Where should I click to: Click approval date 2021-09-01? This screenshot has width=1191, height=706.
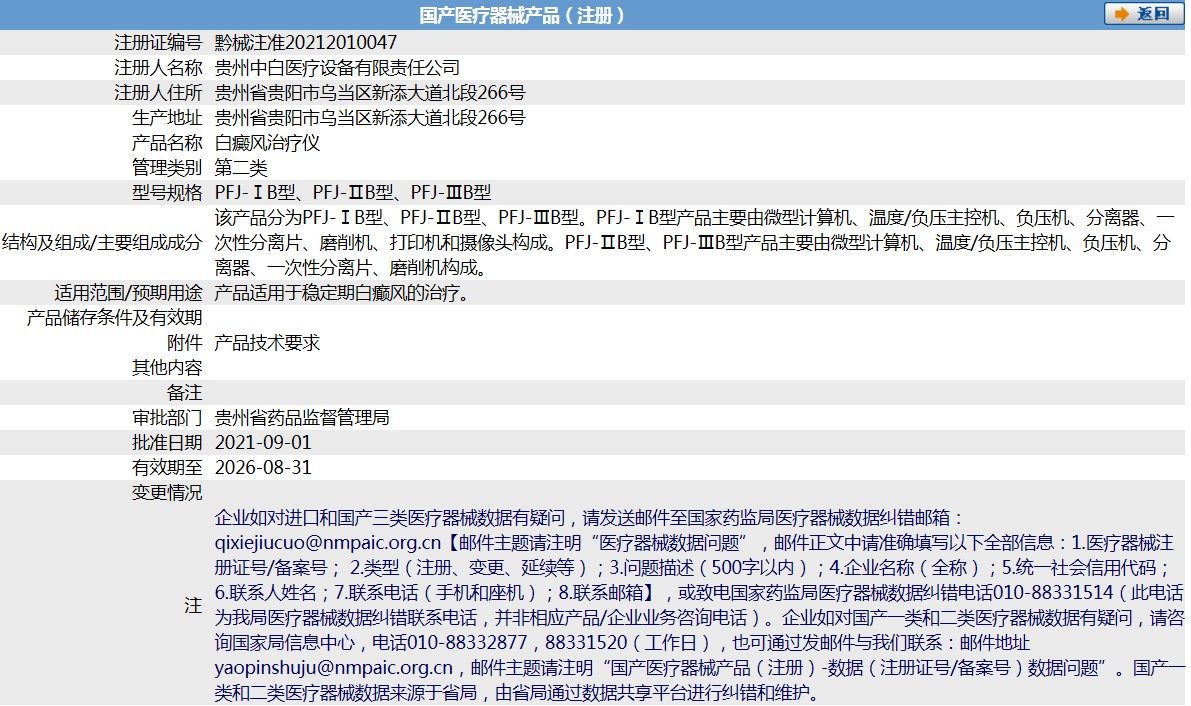pos(263,443)
